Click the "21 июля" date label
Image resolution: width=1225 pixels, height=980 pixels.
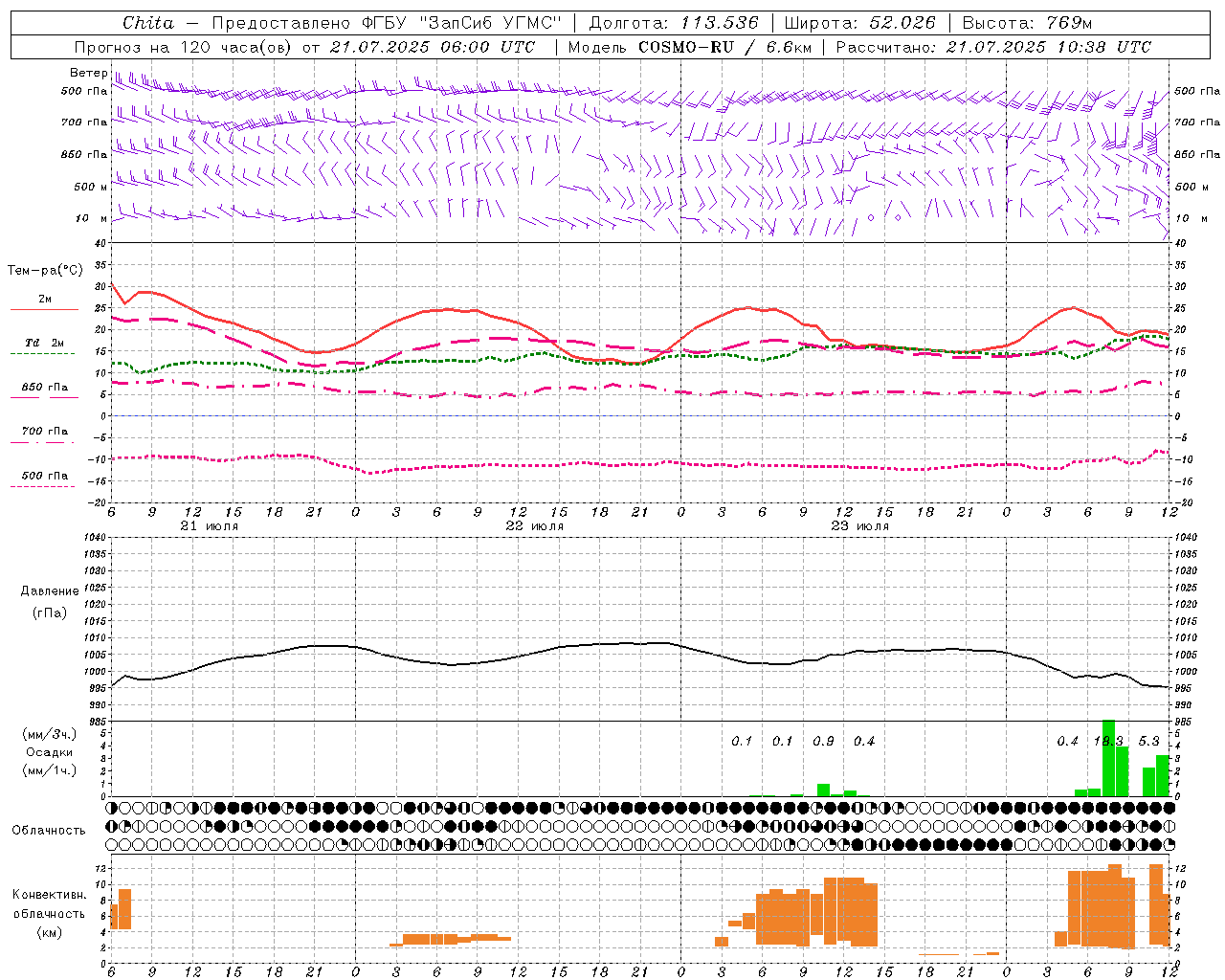point(210,526)
